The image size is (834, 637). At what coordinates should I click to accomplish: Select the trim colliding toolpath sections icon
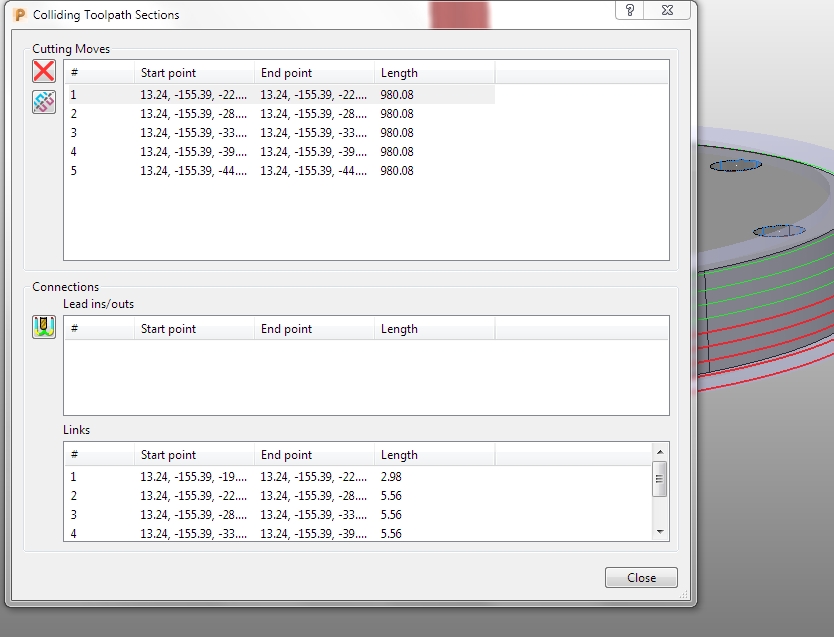pos(43,101)
